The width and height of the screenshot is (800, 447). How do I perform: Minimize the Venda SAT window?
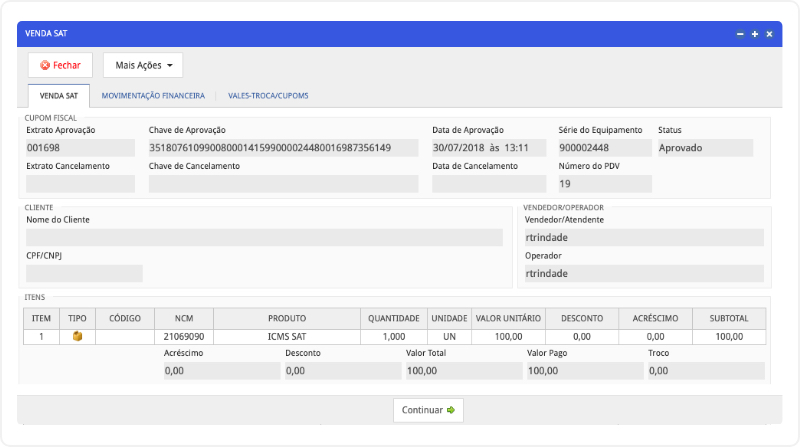click(740, 34)
